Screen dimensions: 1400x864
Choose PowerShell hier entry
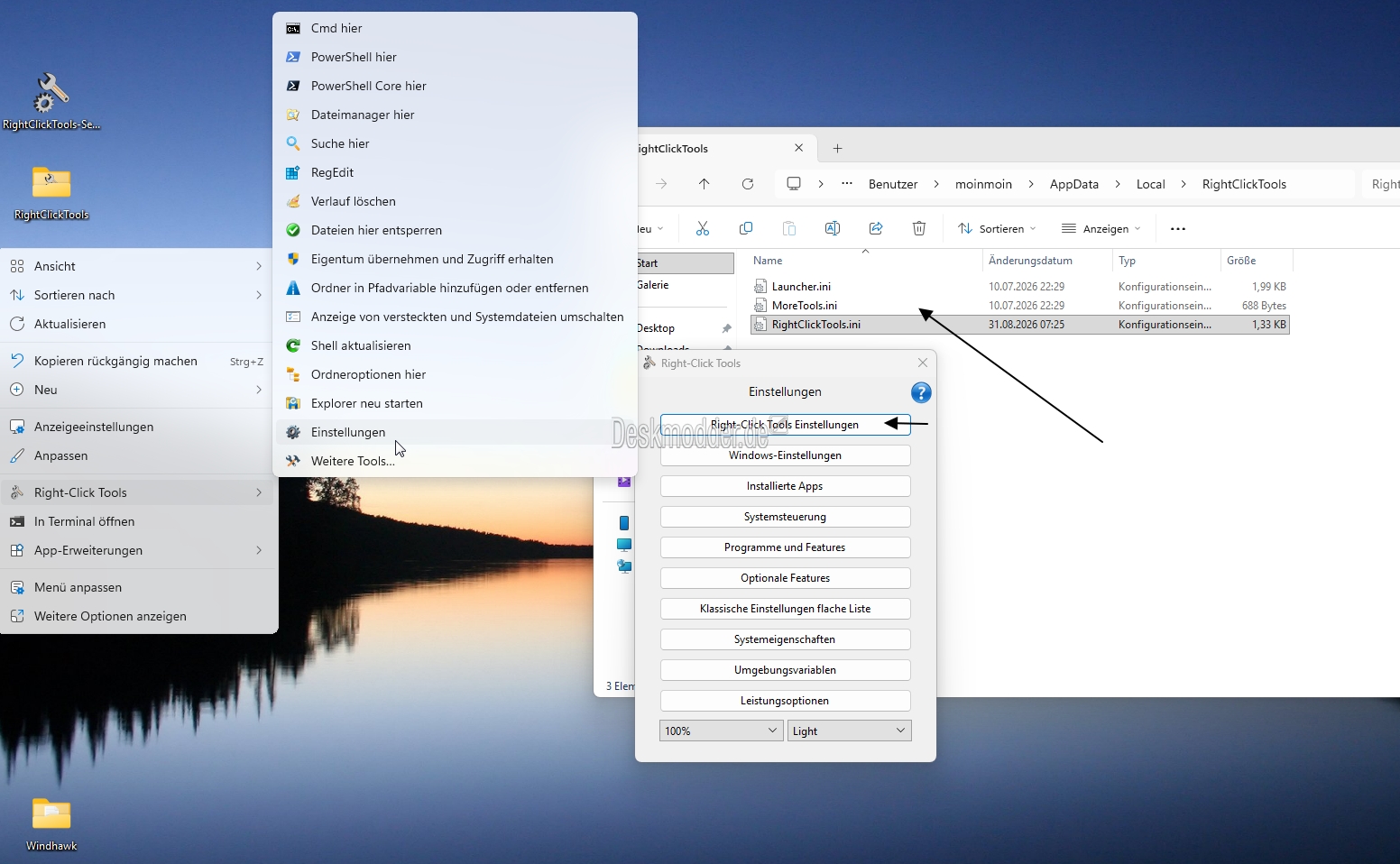click(x=455, y=57)
